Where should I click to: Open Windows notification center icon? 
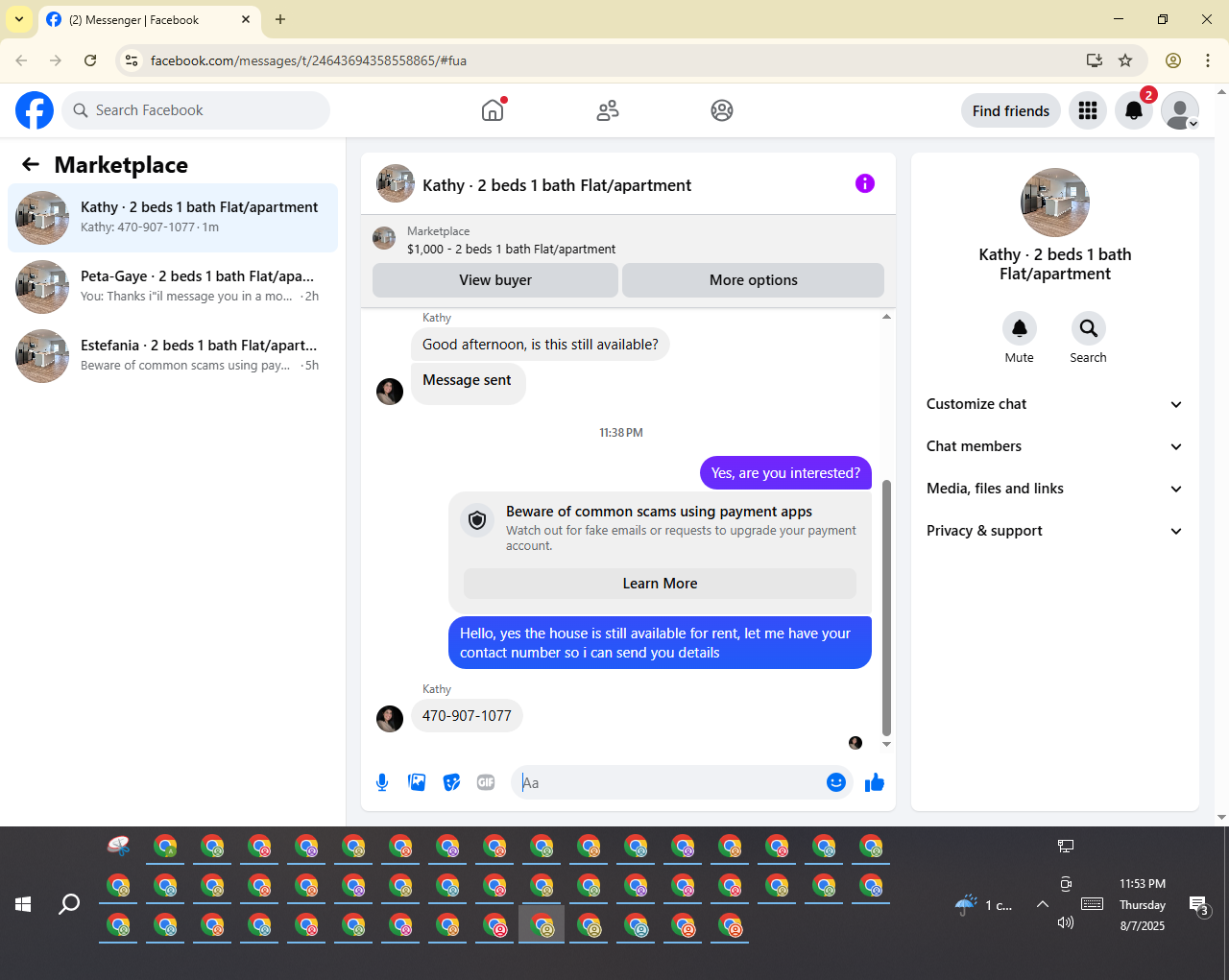pyautogui.click(x=1198, y=904)
